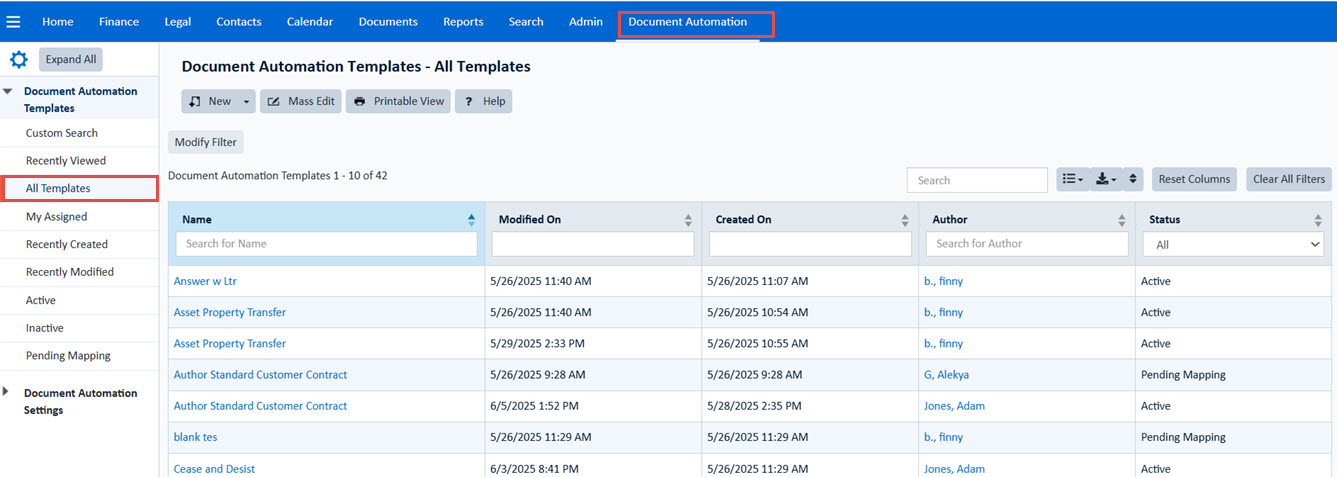
Task: Click the Search for Author field
Action: [1027, 244]
